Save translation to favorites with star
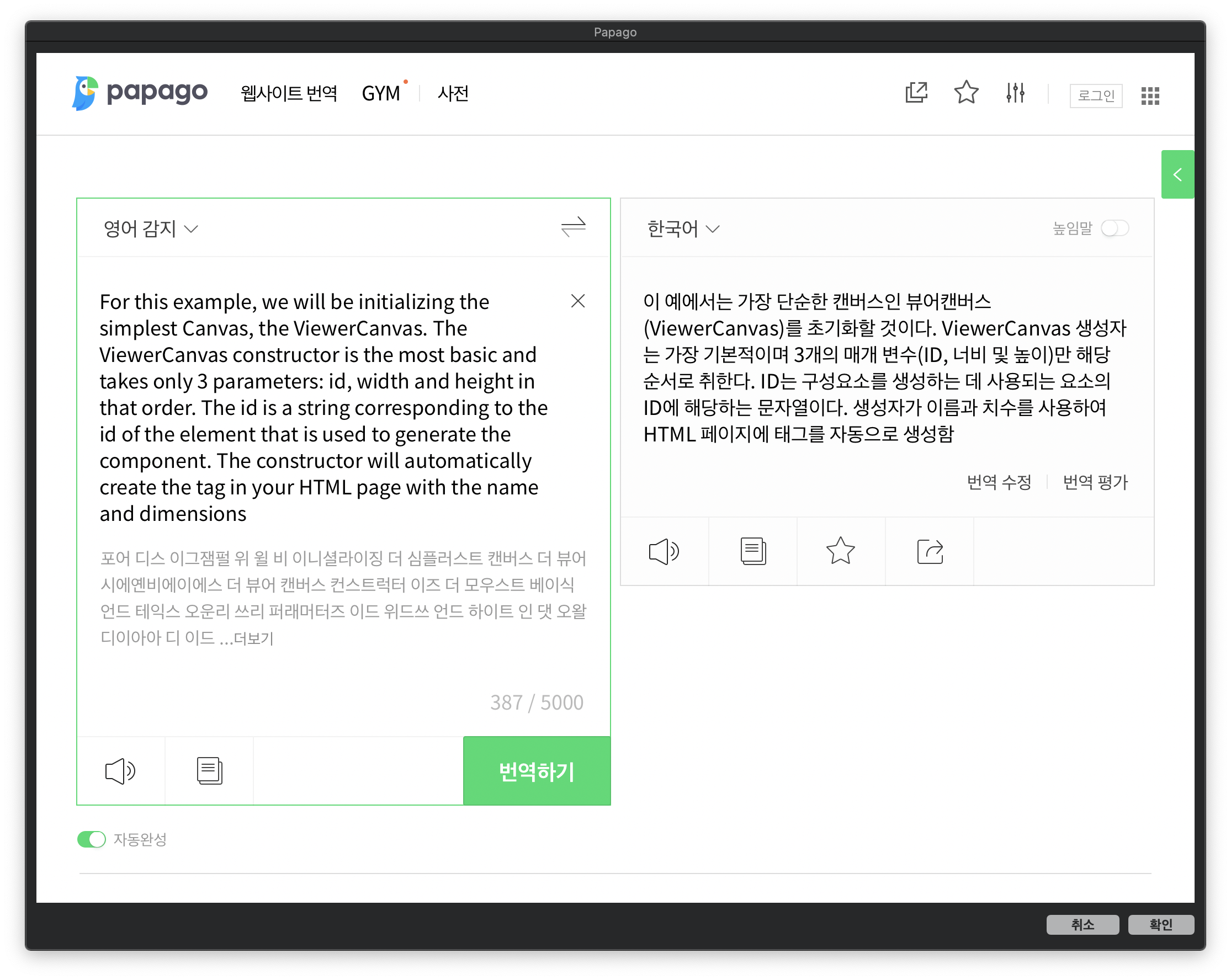This screenshot has width=1231, height=980. coord(841,551)
